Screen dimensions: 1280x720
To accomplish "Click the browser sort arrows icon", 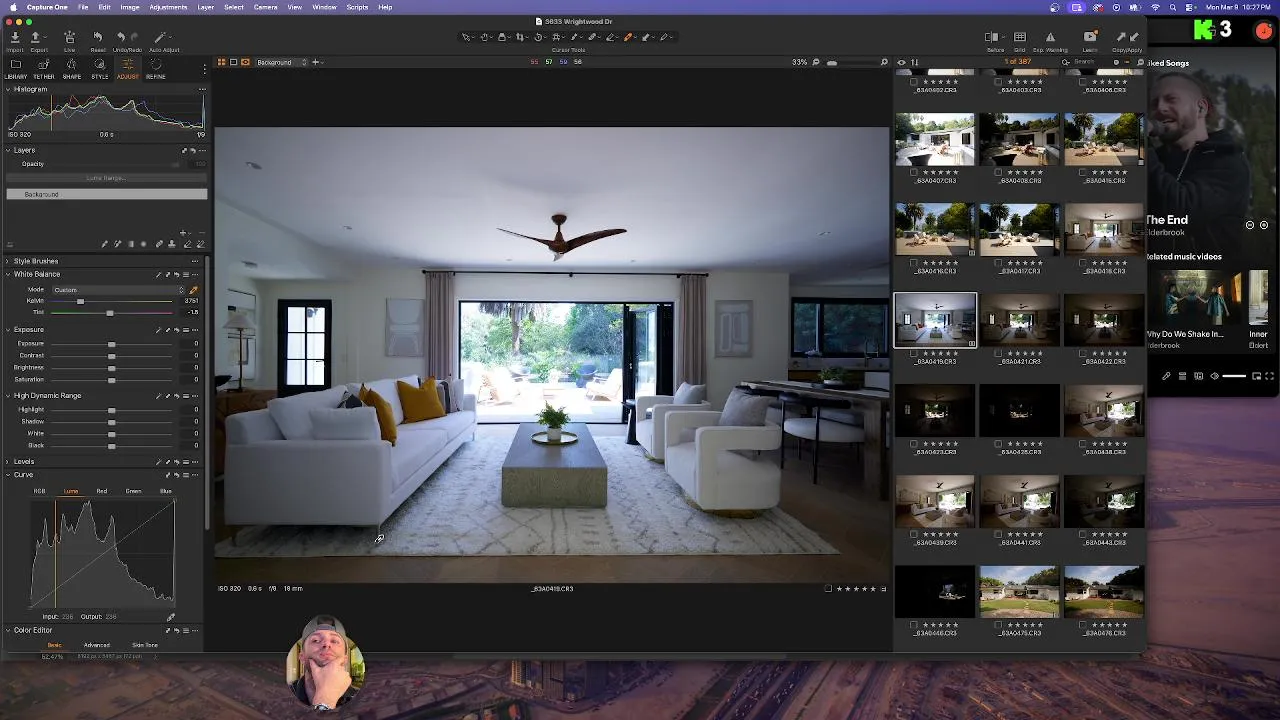I will 914,62.
